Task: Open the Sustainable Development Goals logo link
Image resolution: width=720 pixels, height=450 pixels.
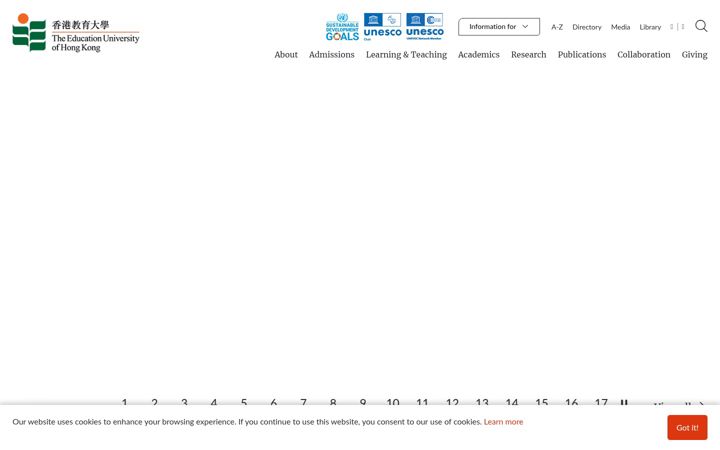Action: [x=342, y=27]
